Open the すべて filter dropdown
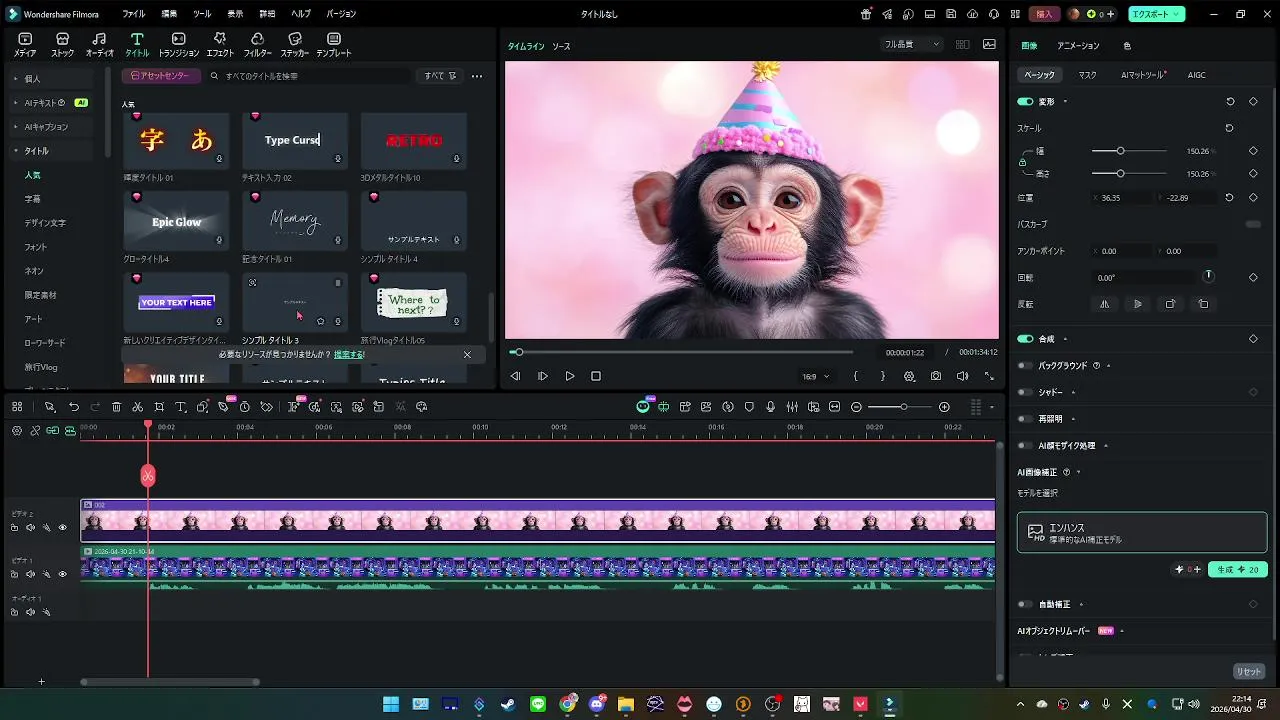The width and height of the screenshot is (1280, 720). click(440, 76)
